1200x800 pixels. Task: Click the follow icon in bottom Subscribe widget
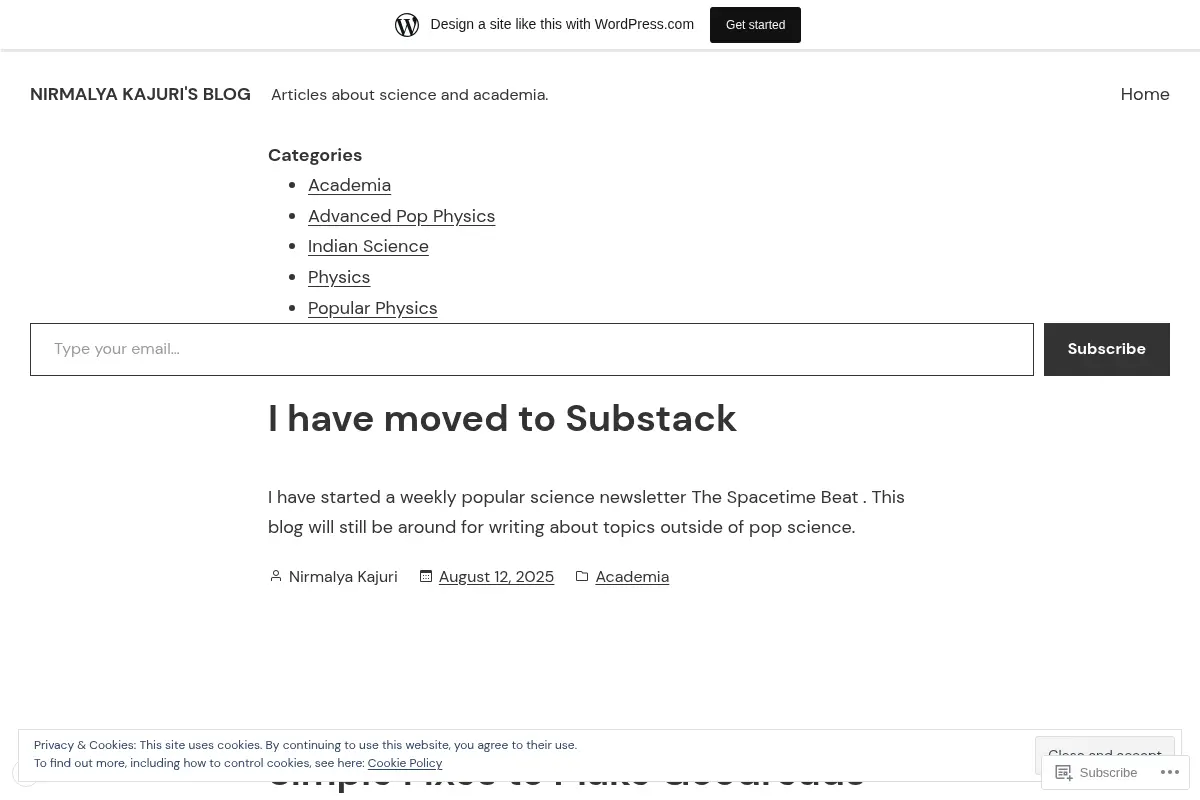coord(1063,772)
